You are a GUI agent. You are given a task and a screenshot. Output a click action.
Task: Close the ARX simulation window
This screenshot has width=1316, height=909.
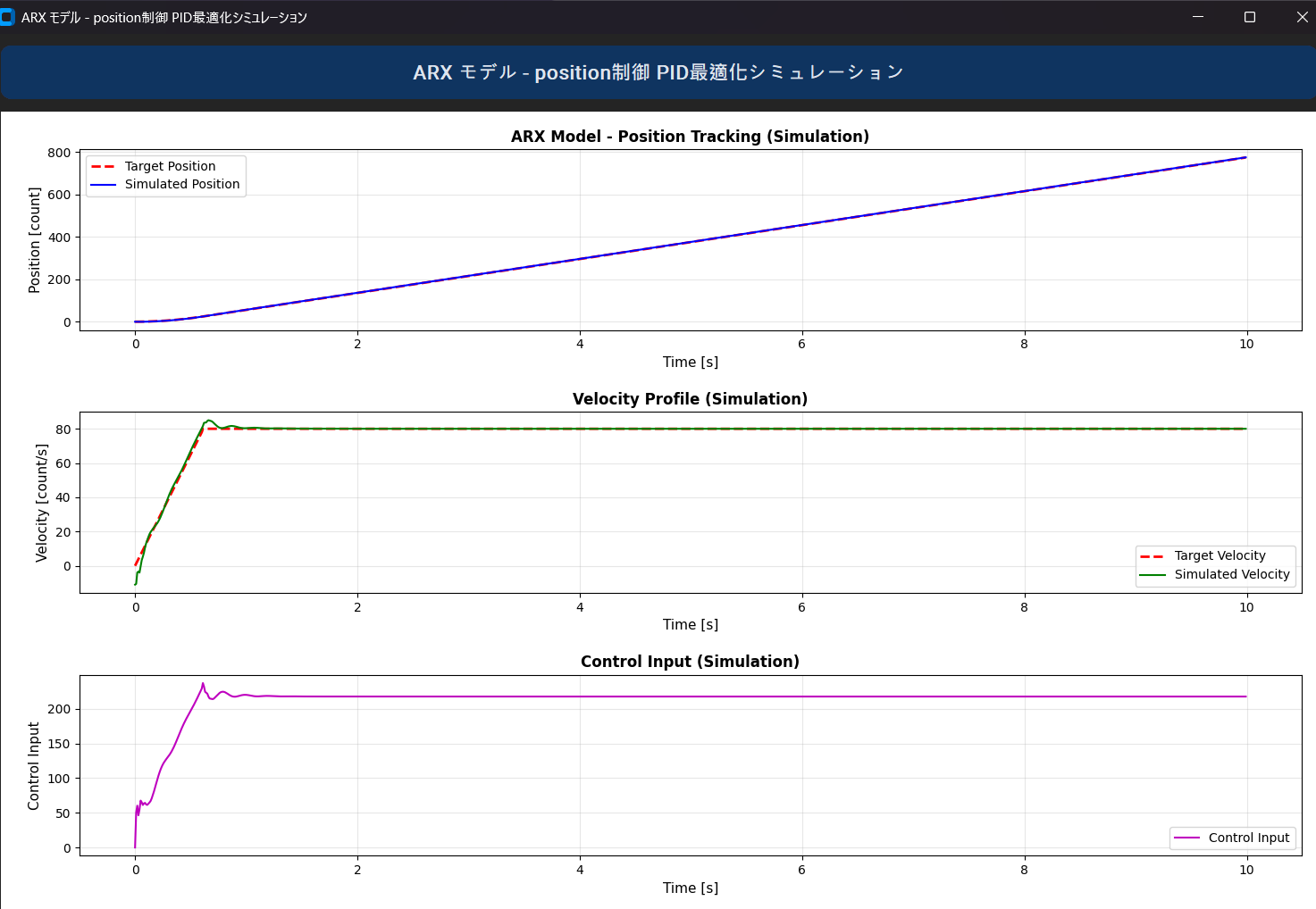(x=1302, y=17)
